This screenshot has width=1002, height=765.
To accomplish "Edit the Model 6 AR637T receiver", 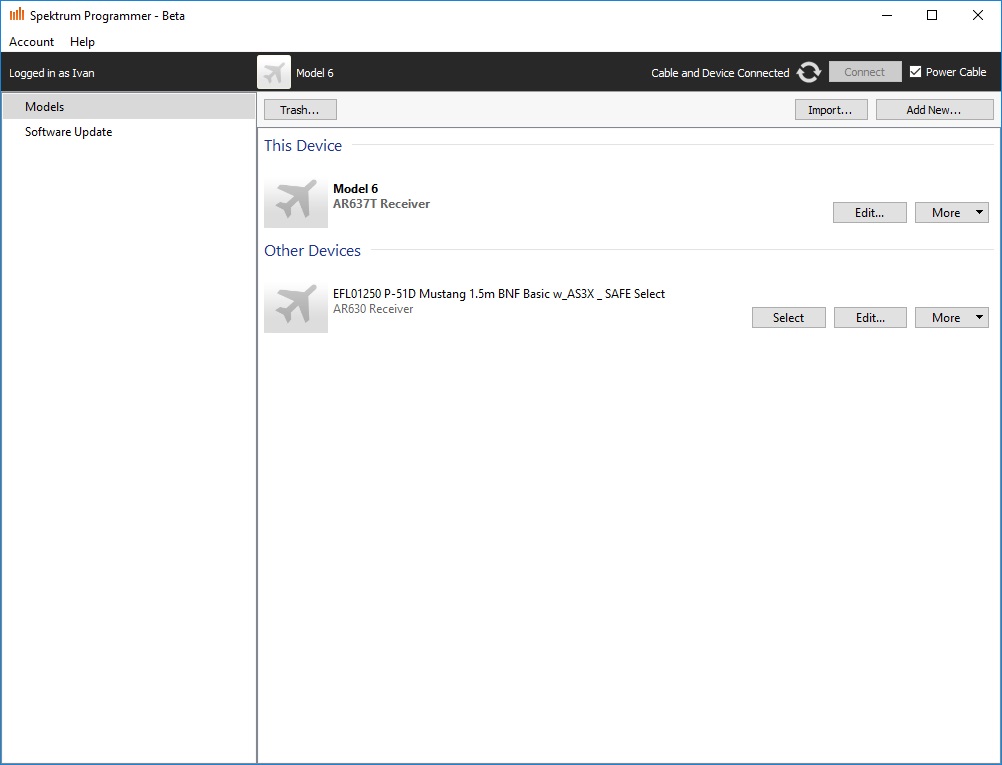I will click(x=869, y=213).
